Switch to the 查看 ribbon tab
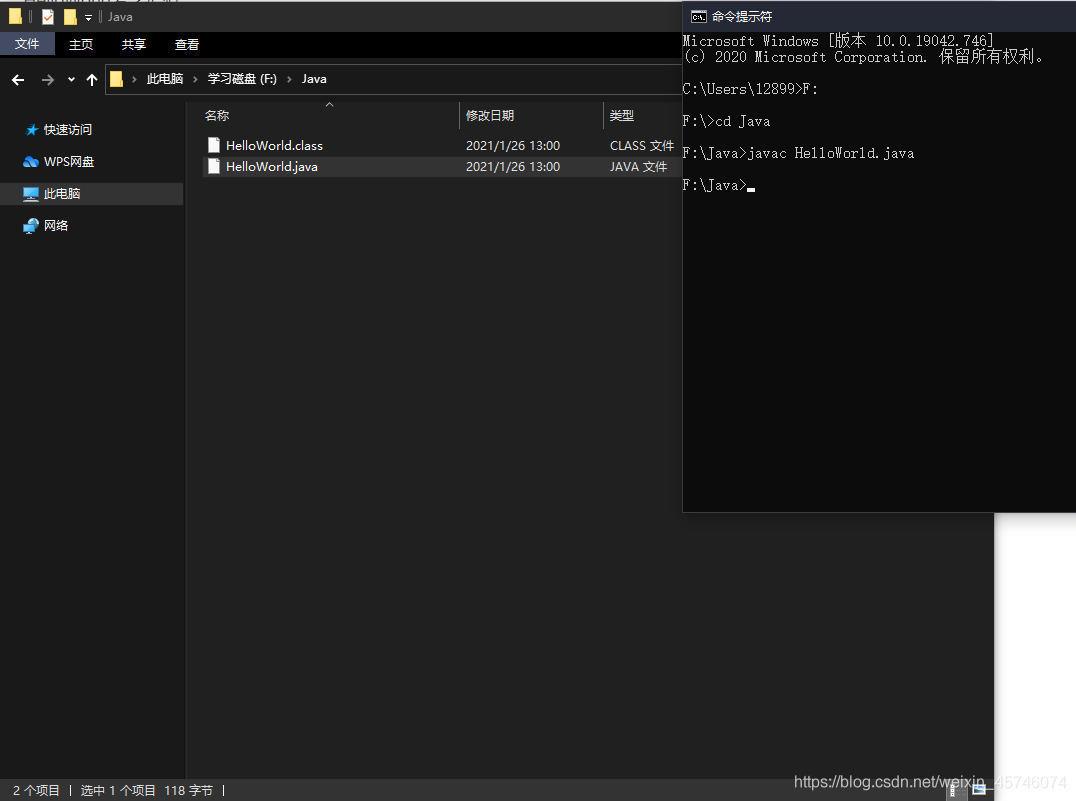The image size is (1076, 801). 187,45
